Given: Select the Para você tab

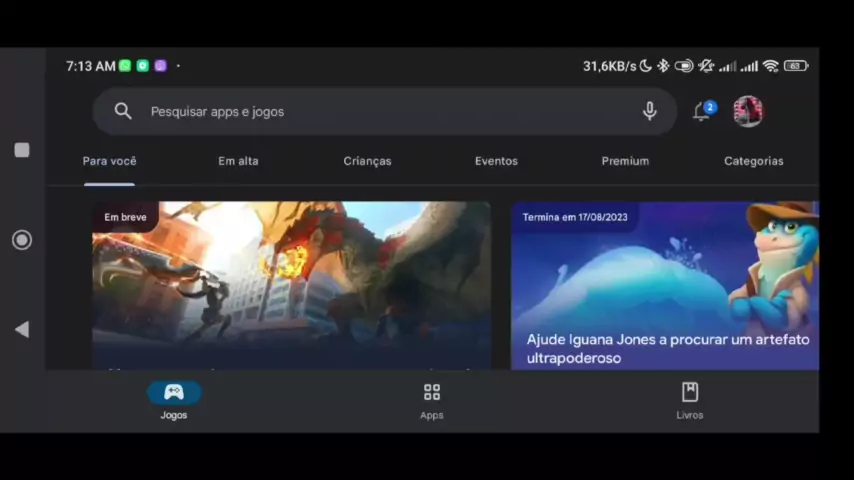Looking at the screenshot, I should click(109, 161).
